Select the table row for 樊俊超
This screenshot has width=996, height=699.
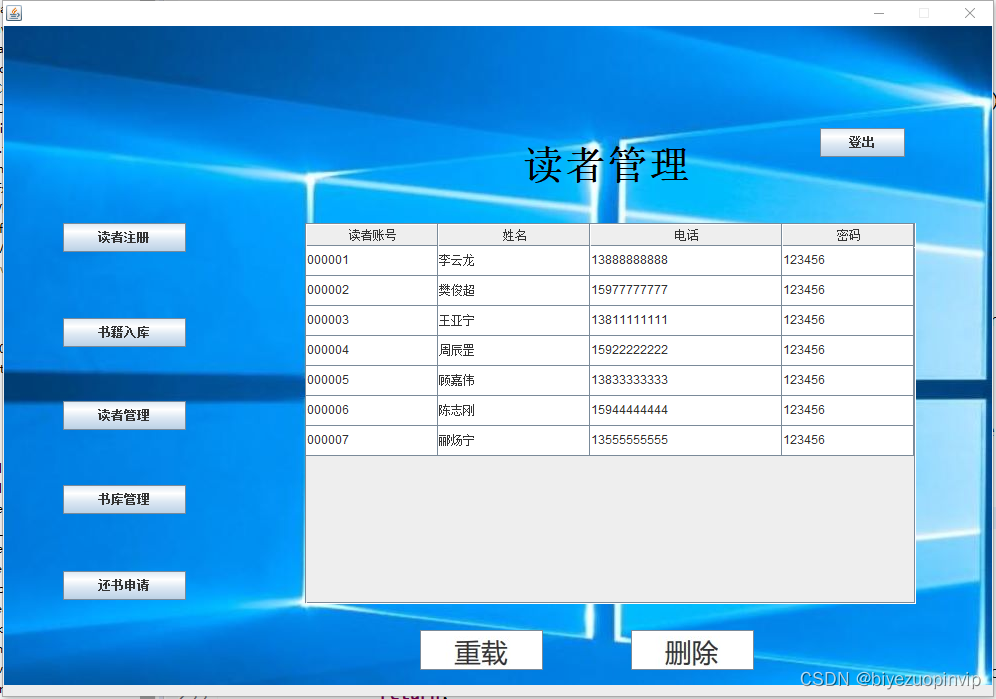click(512, 290)
